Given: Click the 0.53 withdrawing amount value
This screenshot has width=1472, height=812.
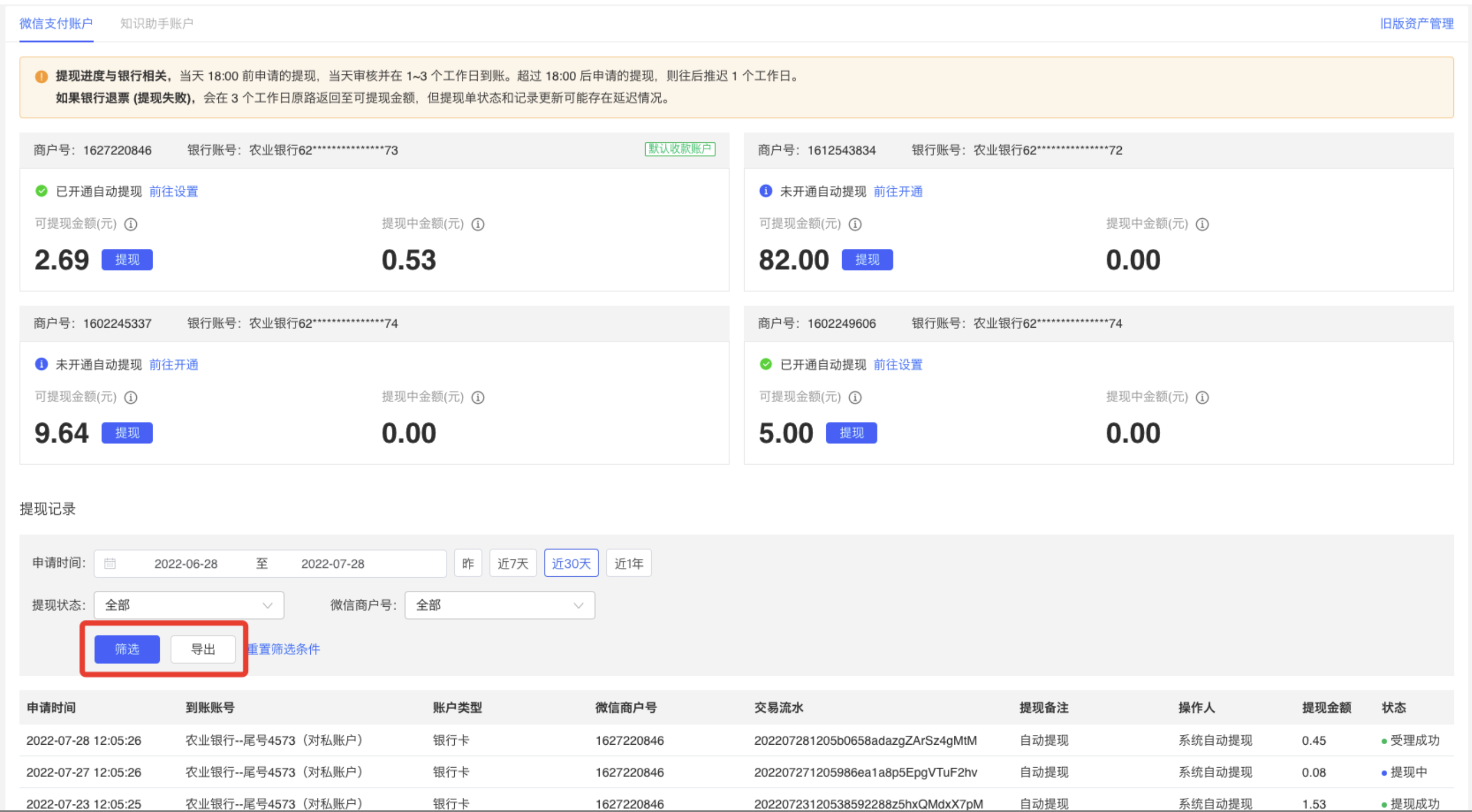Looking at the screenshot, I should click(x=409, y=260).
